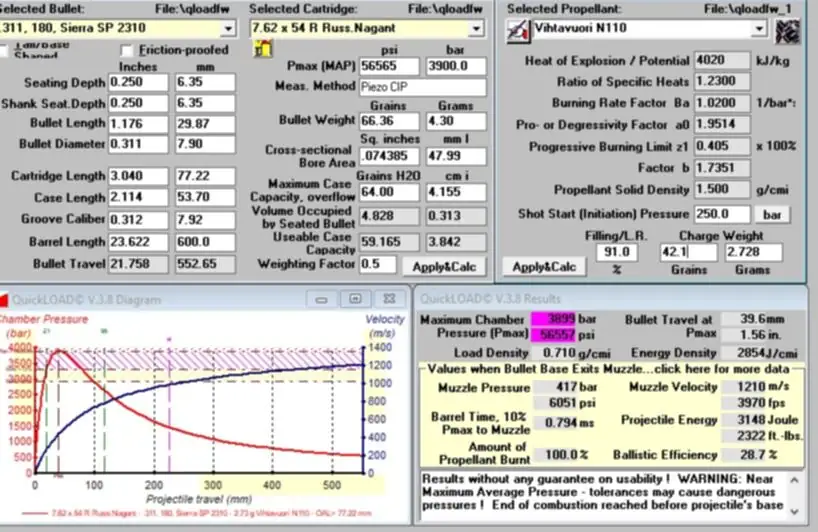Click Apply&Calc in the cartridge panel

point(444,267)
